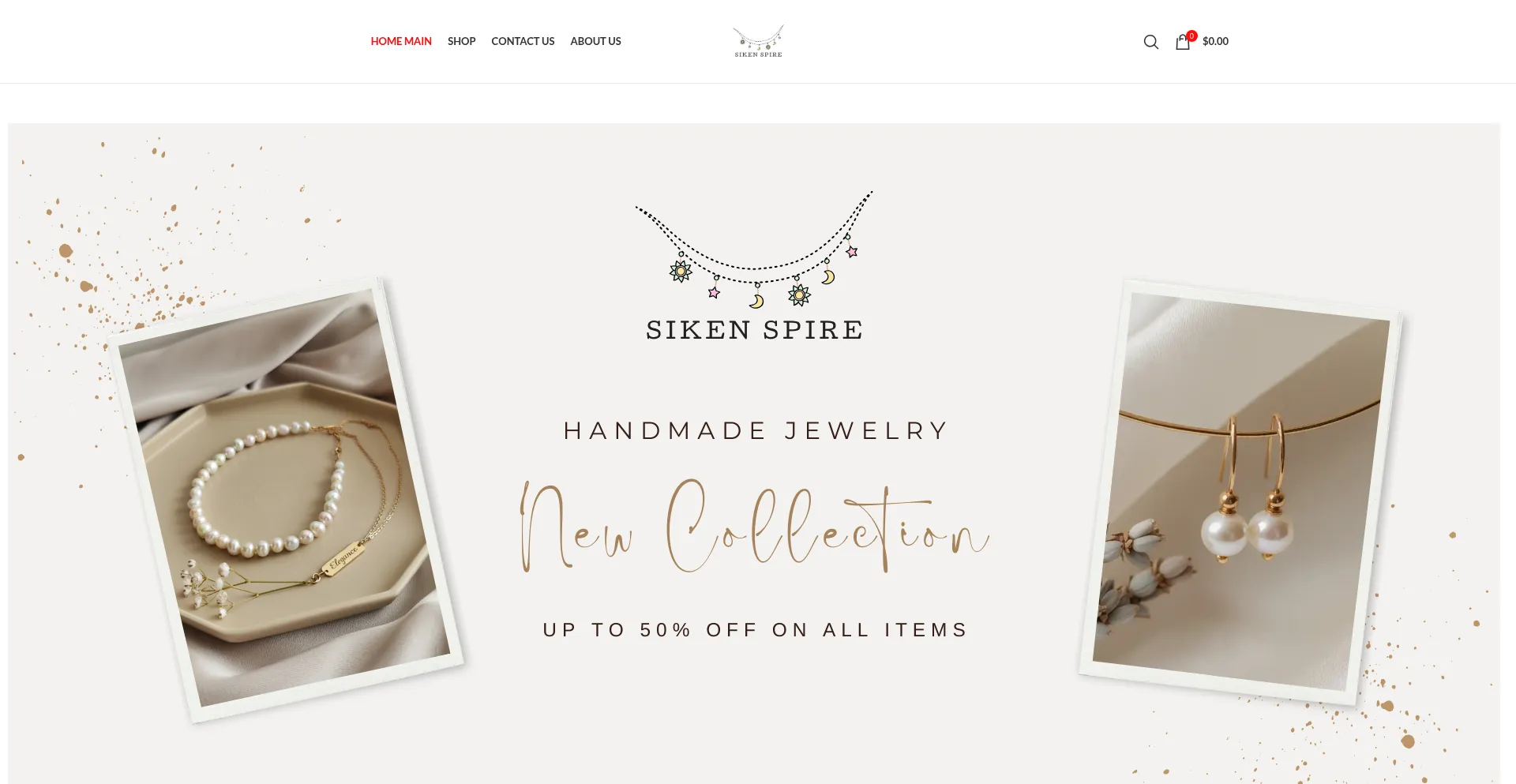Viewport: 1516px width, 784px height.
Task: Click the gold Elegance bar necklace in photo
Action: pyautogui.click(x=343, y=559)
